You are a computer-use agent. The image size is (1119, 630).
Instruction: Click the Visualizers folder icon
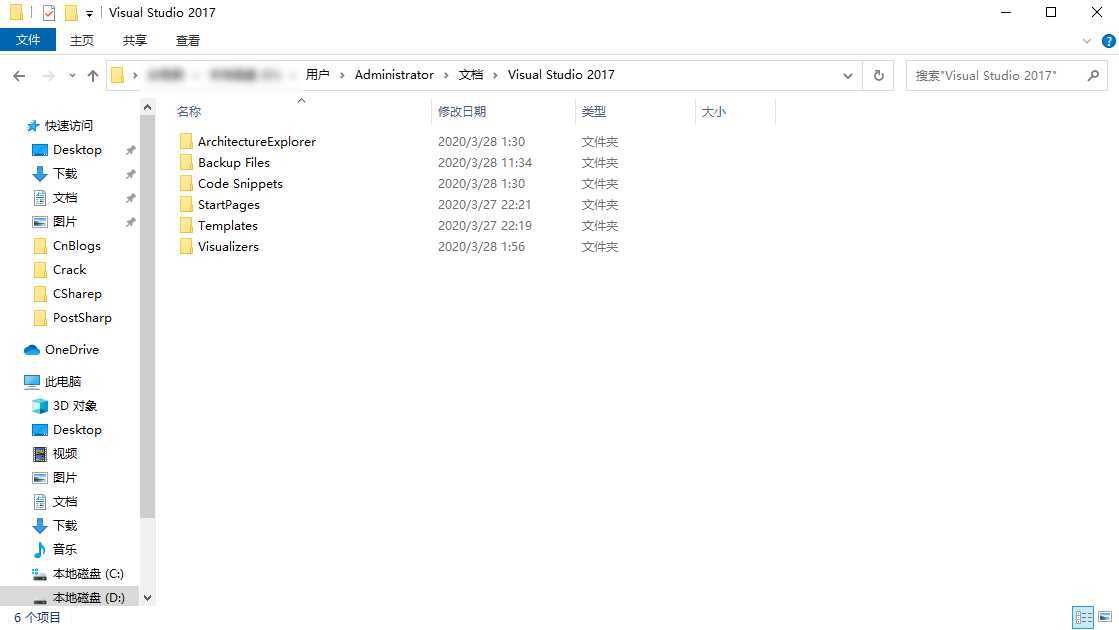tap(186, 246)
